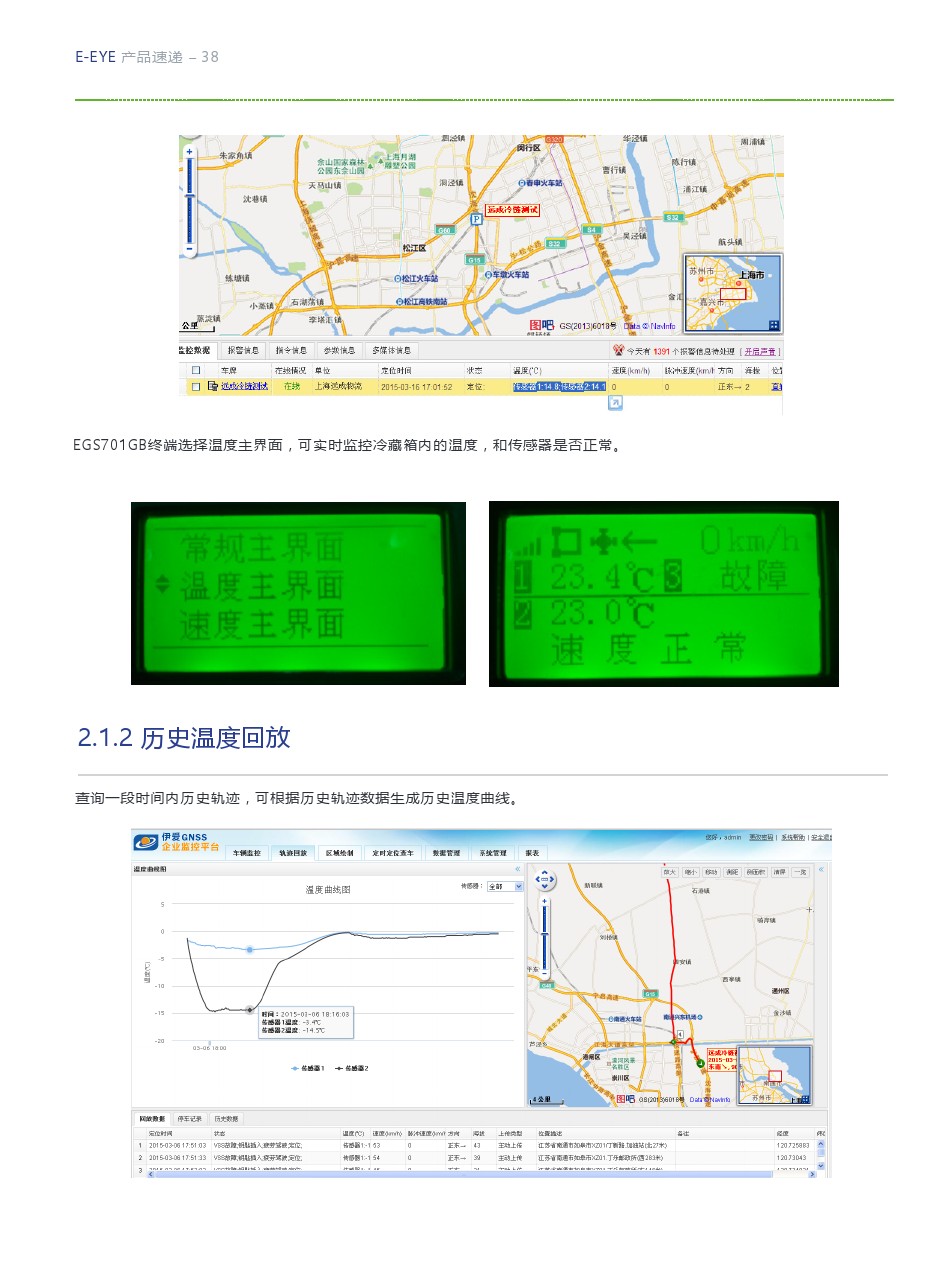Click the Shanghai overview minimap
The height and width of the screenshot is (1276, 945).
click(x=733, y=293)
